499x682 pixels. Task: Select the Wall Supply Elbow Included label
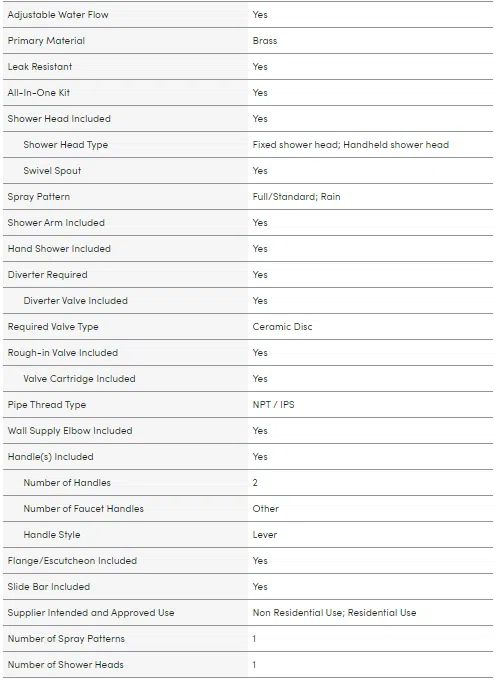coord(70,431)
